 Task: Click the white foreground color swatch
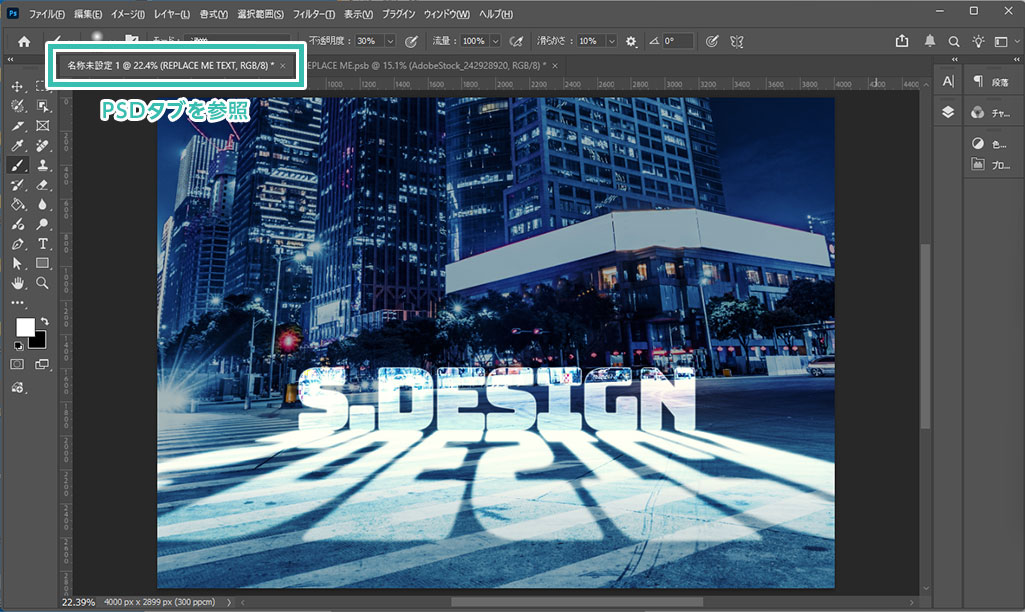(x=24, y=327)
